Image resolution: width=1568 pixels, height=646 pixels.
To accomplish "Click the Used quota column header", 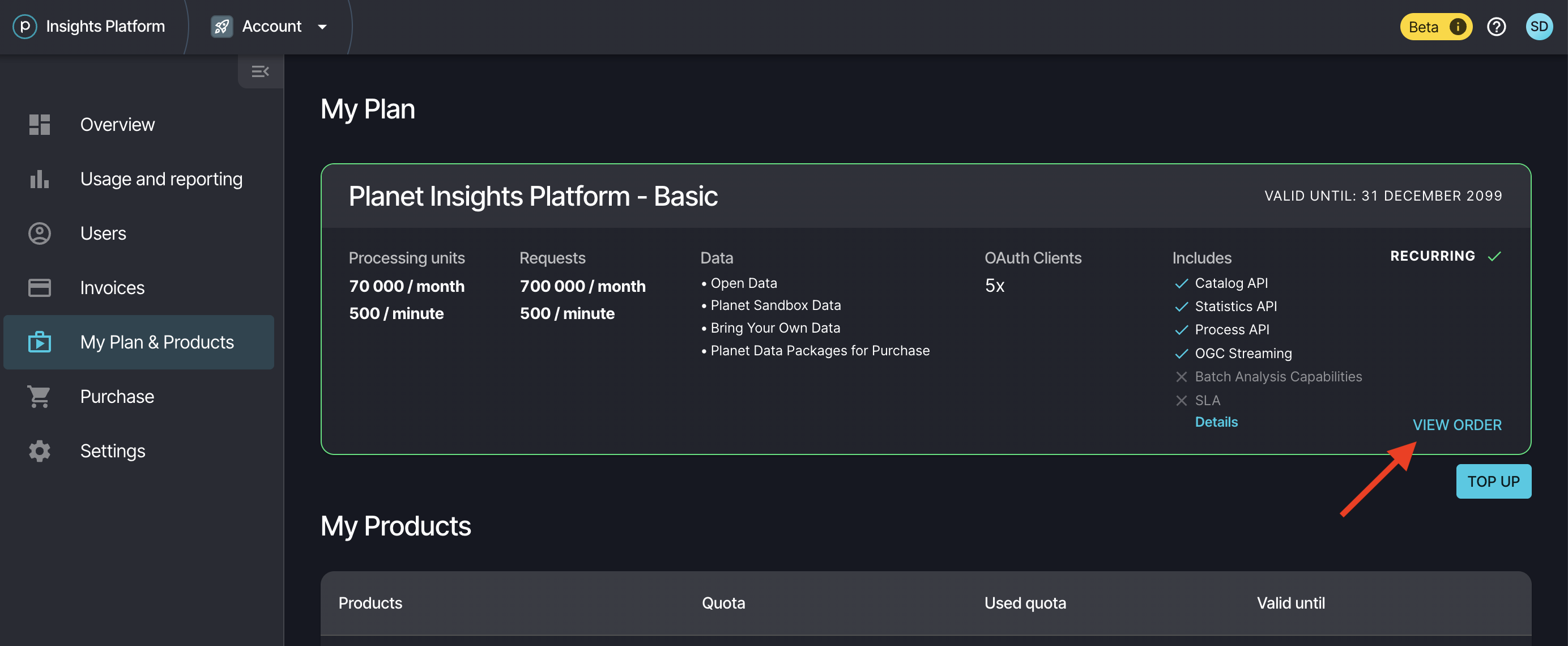I will click(x=1025, y=603).
